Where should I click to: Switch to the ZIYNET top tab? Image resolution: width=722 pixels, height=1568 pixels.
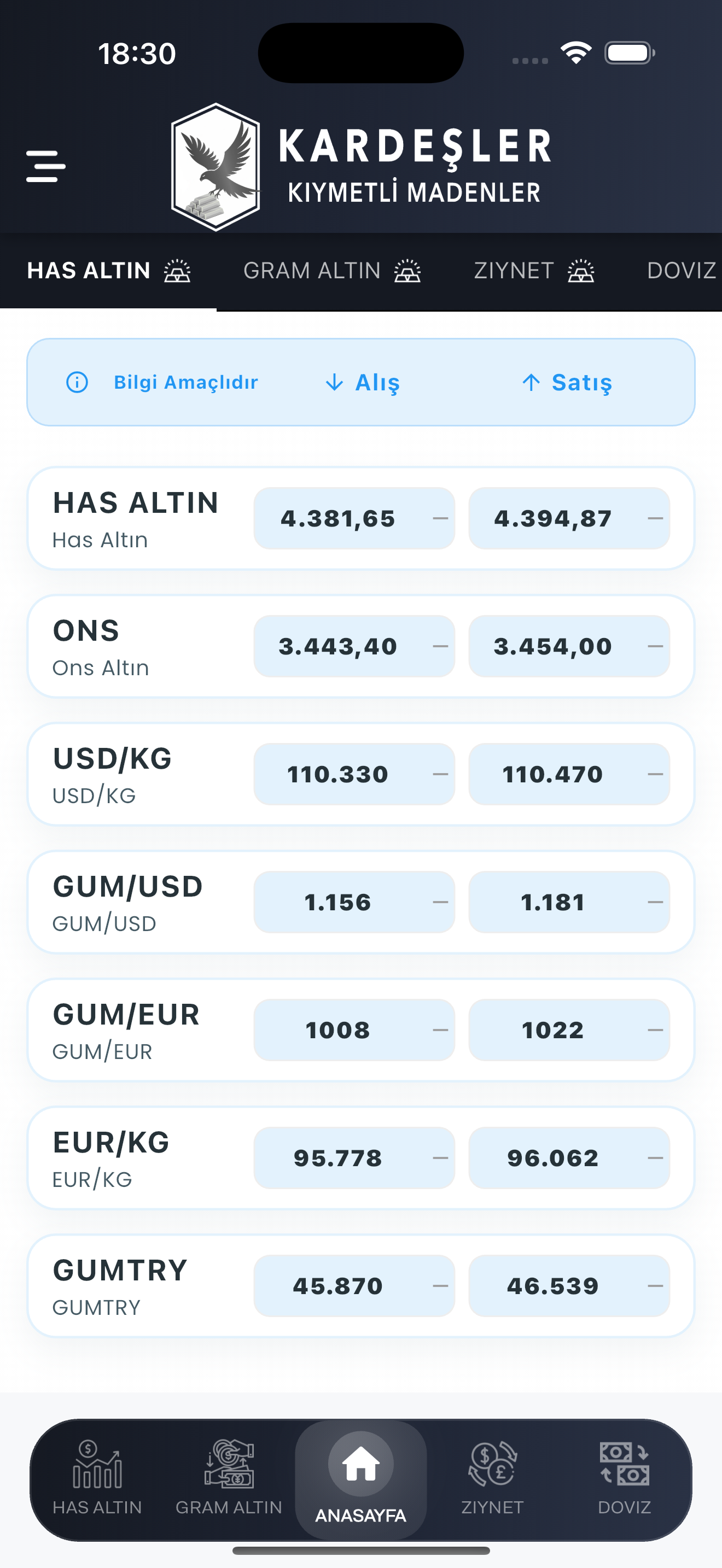coord(534,271)
